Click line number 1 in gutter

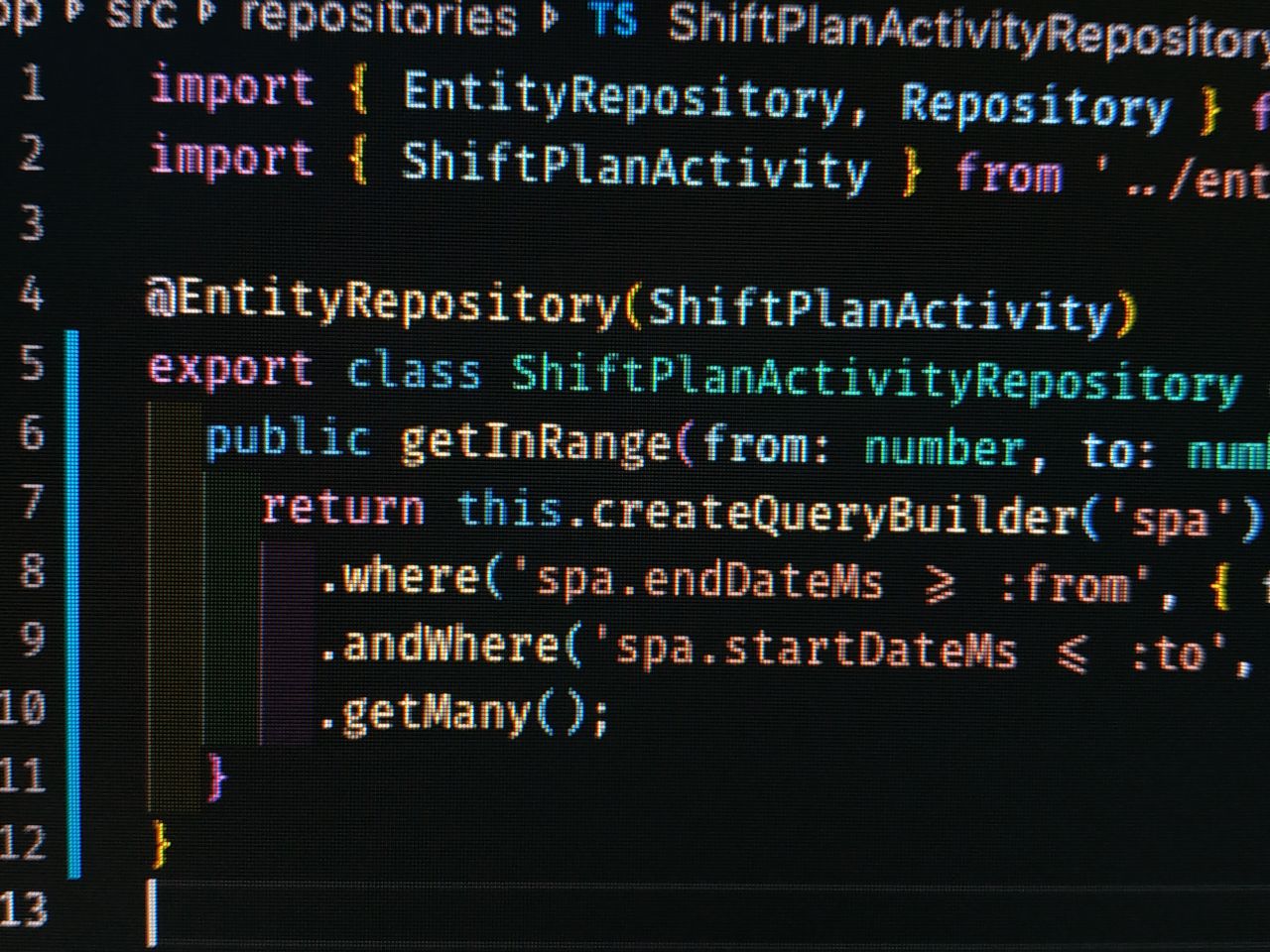pos(34,84)
